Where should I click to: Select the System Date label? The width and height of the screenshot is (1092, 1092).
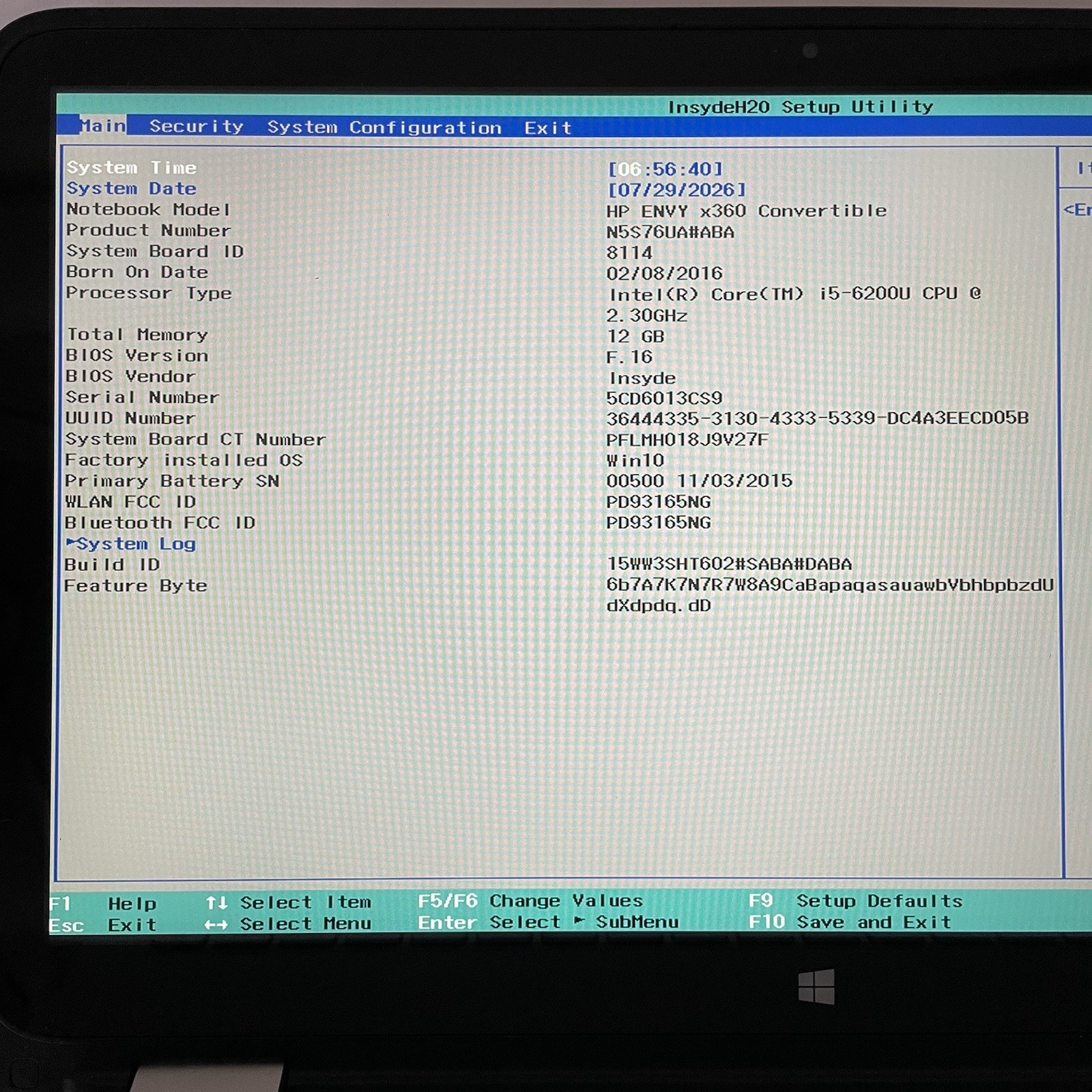coord(131,188)
